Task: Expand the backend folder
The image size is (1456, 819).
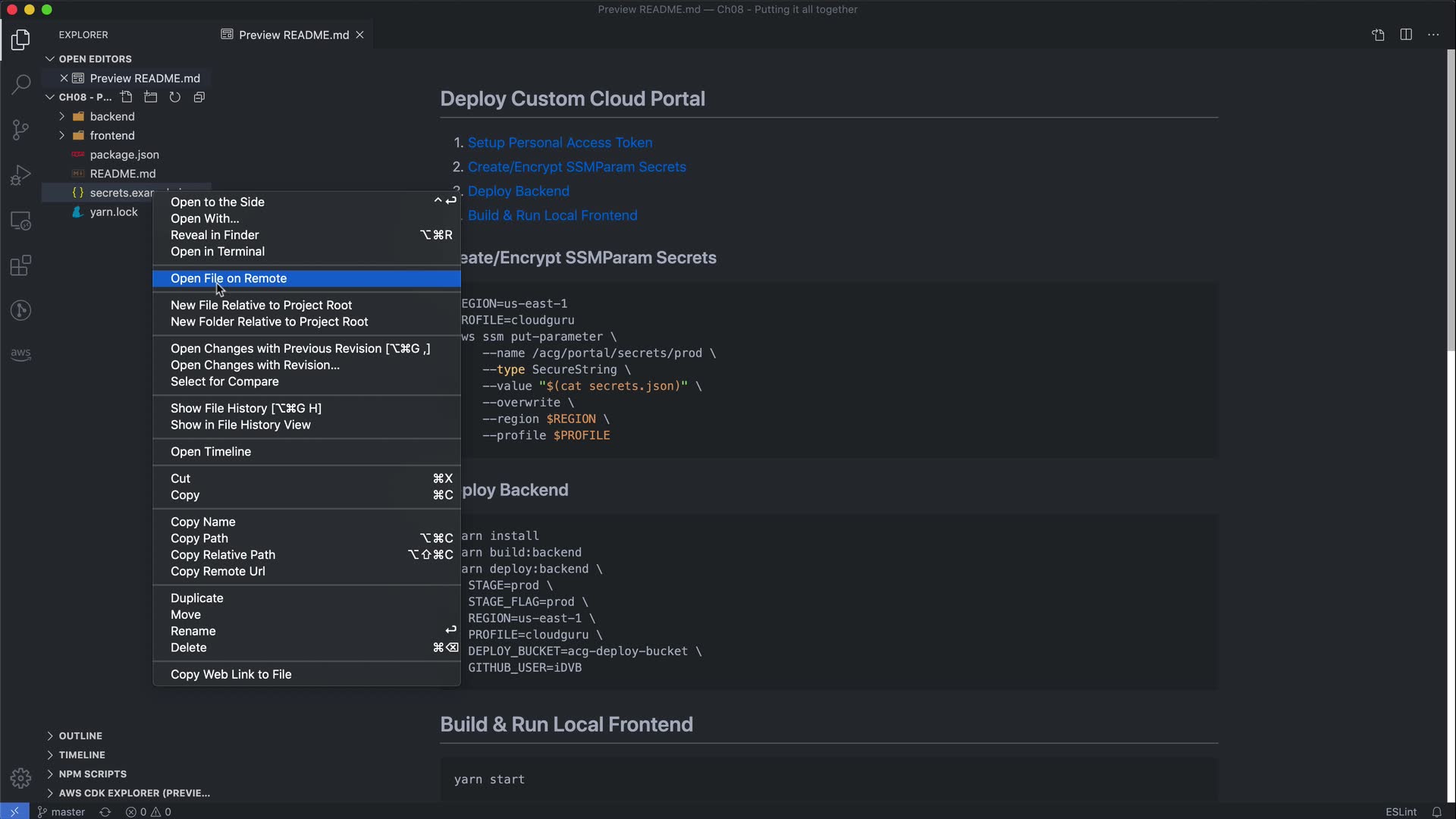Action: pyautogui.click(x=111, y=116)
